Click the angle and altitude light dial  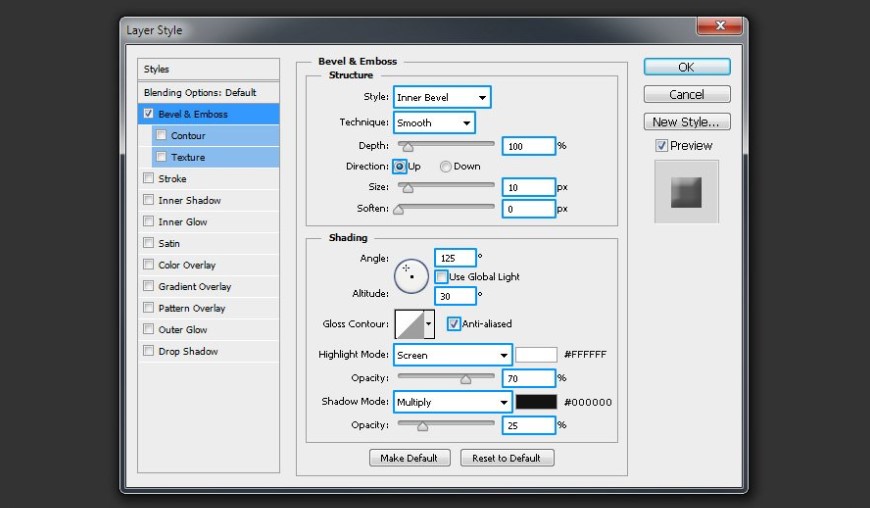411,275
